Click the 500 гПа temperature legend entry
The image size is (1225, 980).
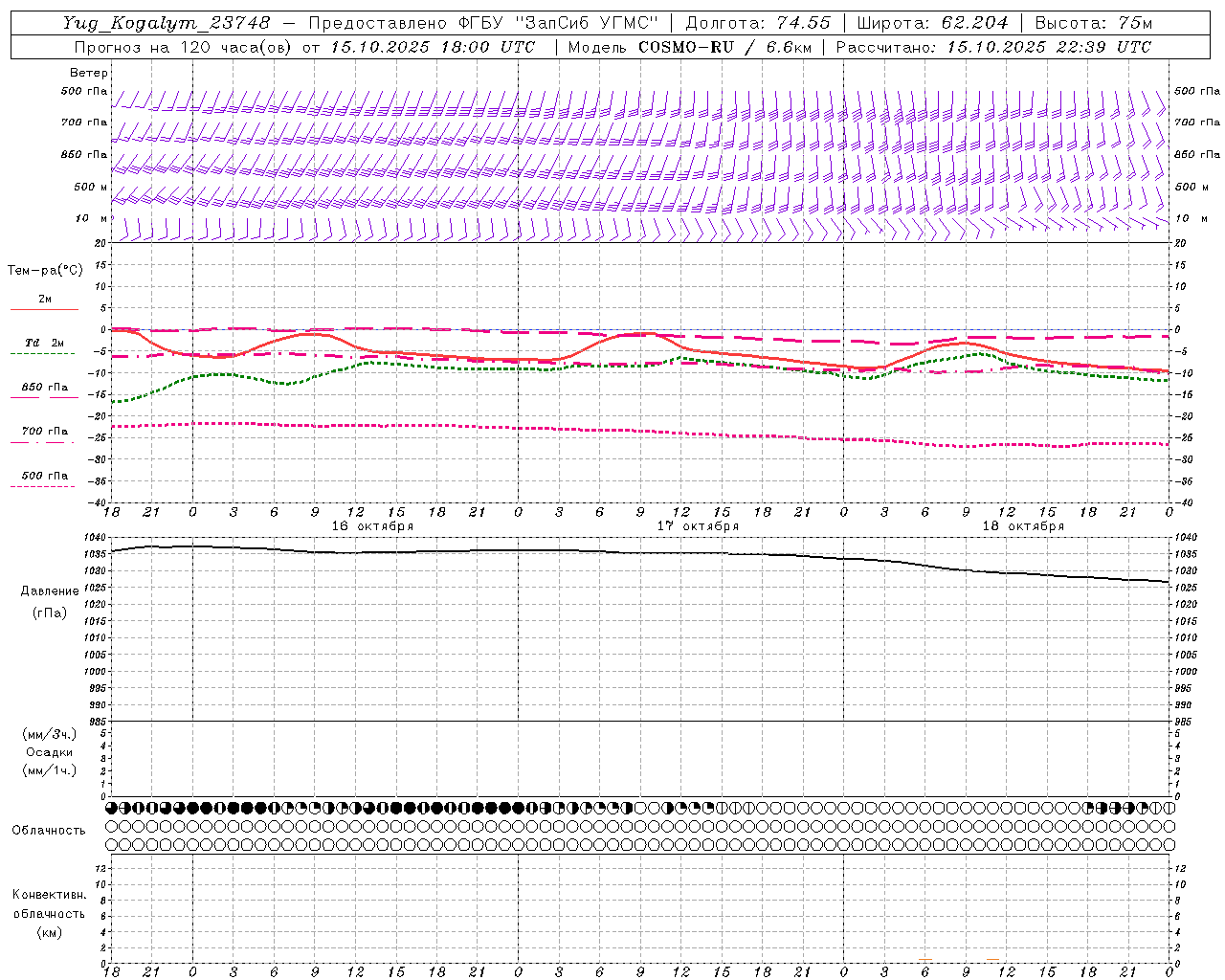(x=45, y=476)
